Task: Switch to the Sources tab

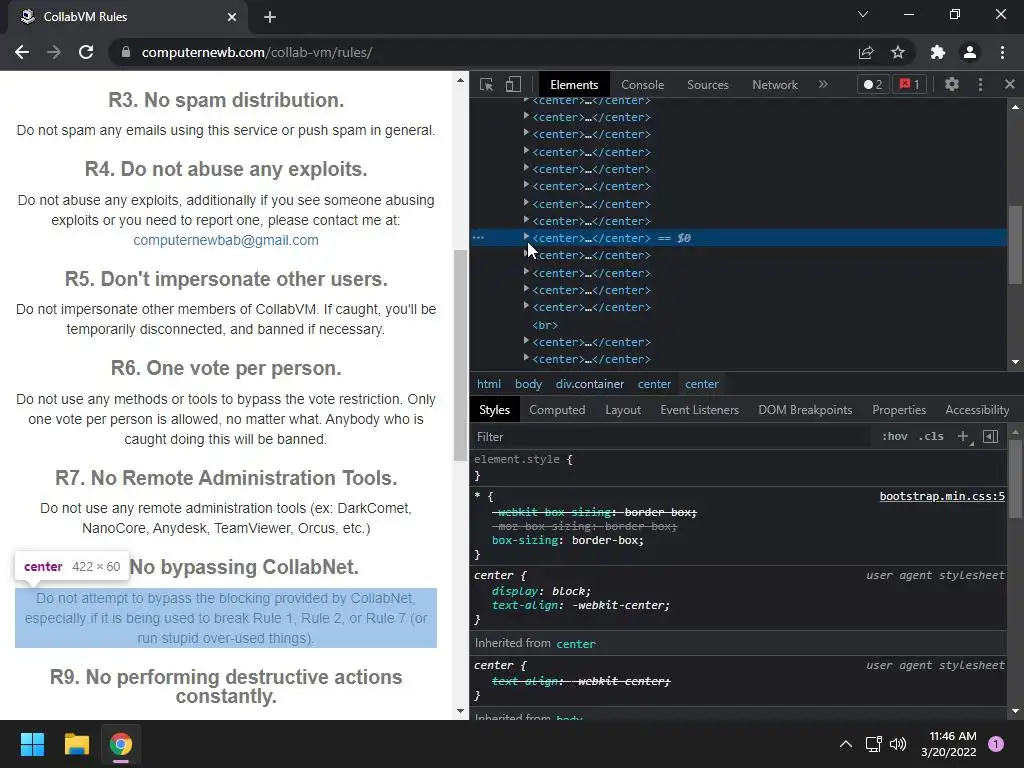Action: [707, 85]
